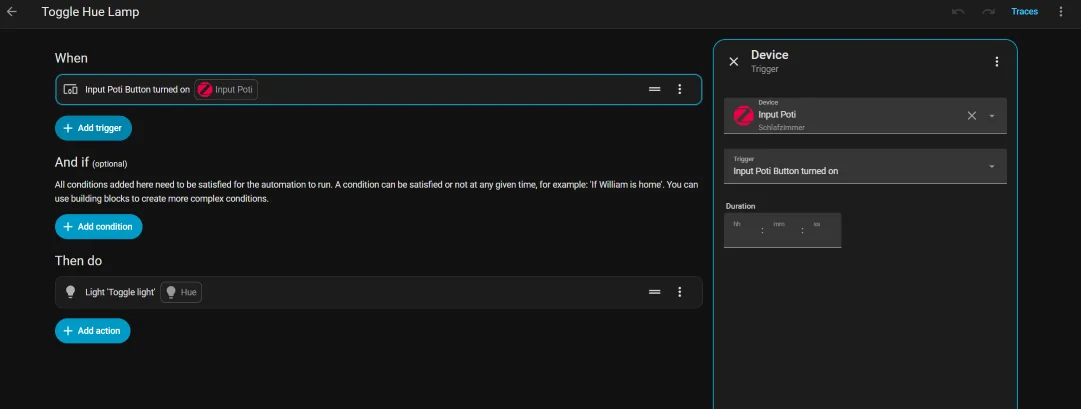Image resolution: width=1081 pixels, height=409 pixels.
Task: Close the Device trigger side panel
Action: [734, 61]
